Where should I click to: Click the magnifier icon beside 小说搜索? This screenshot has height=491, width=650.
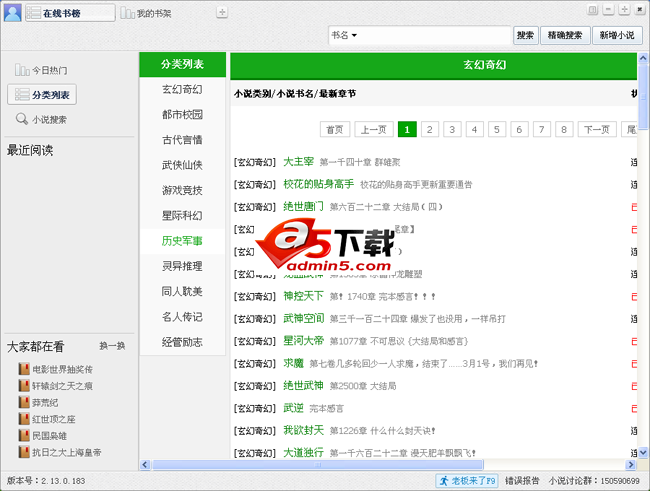[x=22, y=119]
